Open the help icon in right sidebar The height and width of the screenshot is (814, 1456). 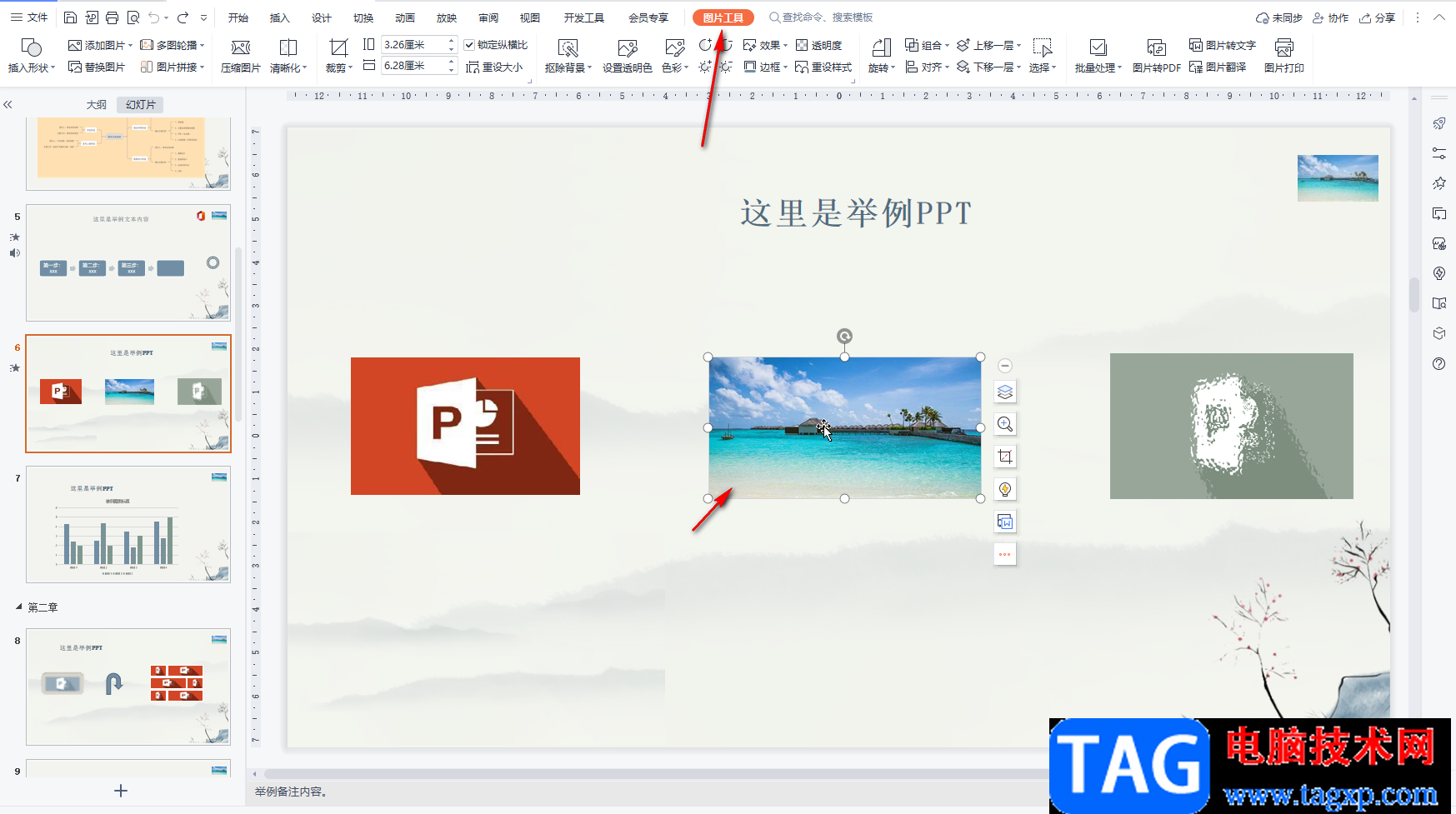coord(1439,364)
